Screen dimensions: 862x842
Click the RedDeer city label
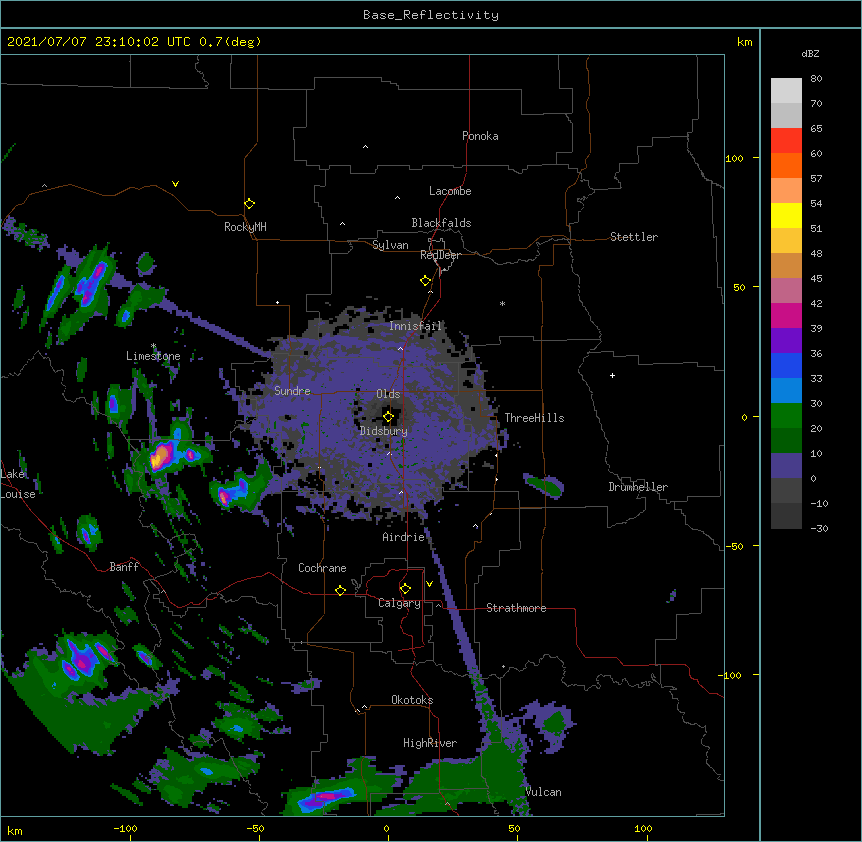440,255
